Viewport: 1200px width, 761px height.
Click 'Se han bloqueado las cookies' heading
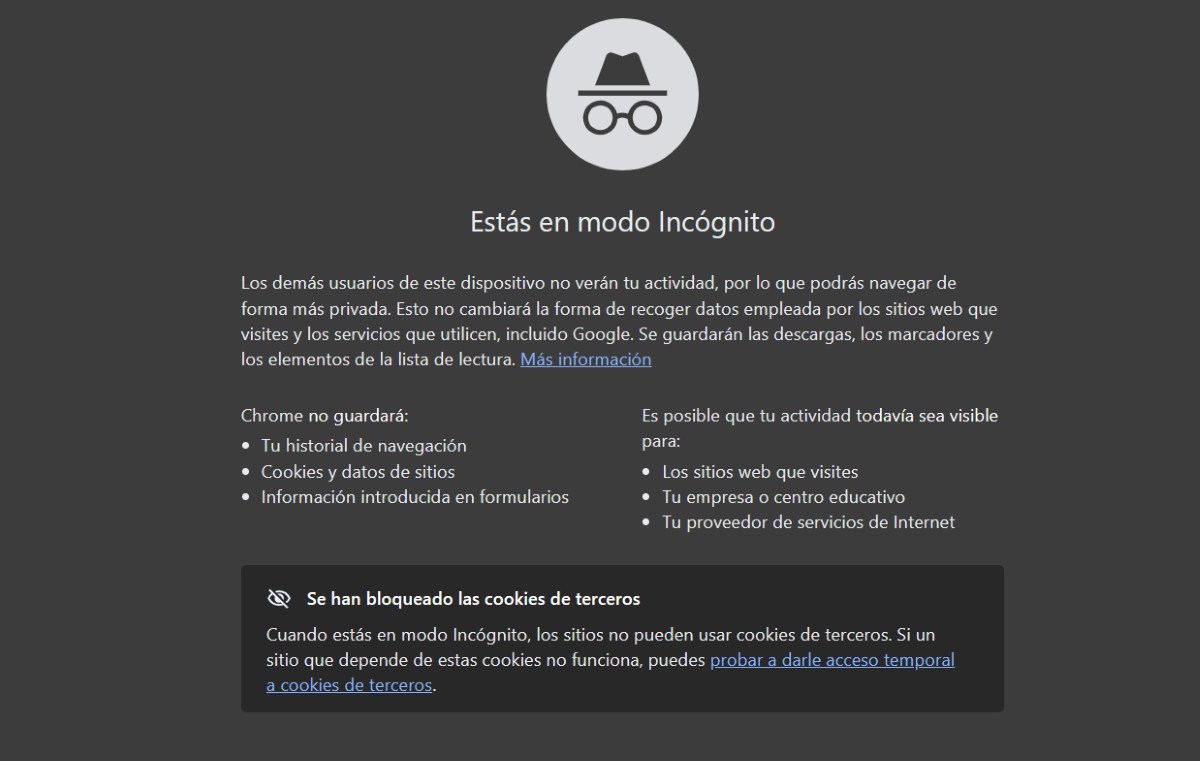click(x=472, y=598)
